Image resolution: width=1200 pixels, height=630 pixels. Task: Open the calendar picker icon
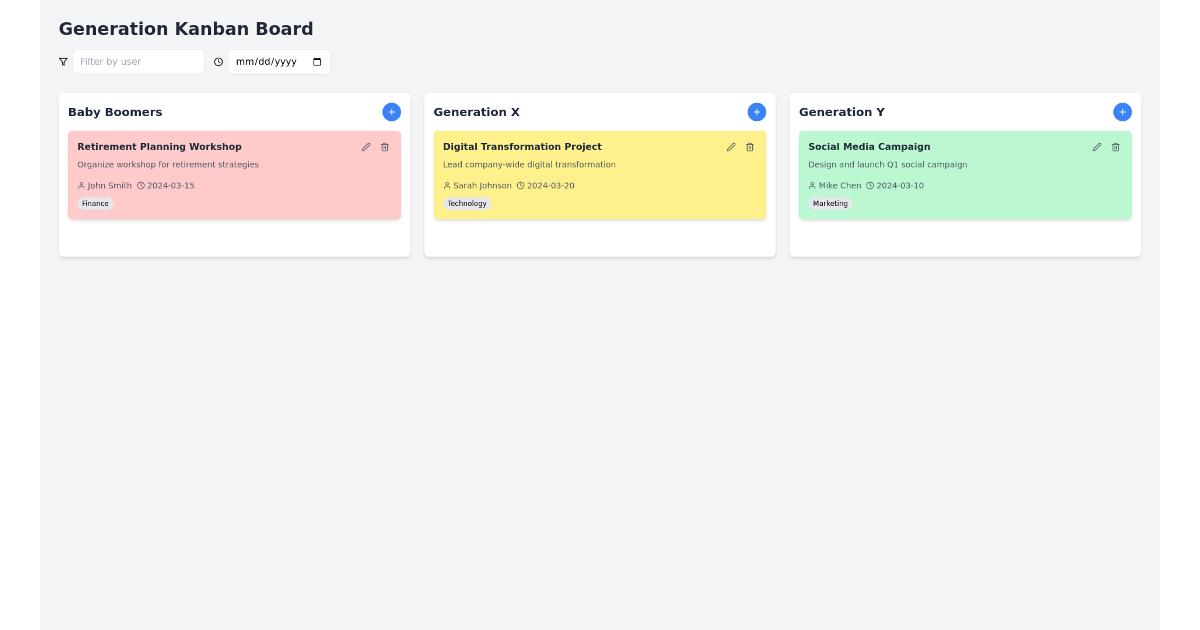tap(315, 61)
